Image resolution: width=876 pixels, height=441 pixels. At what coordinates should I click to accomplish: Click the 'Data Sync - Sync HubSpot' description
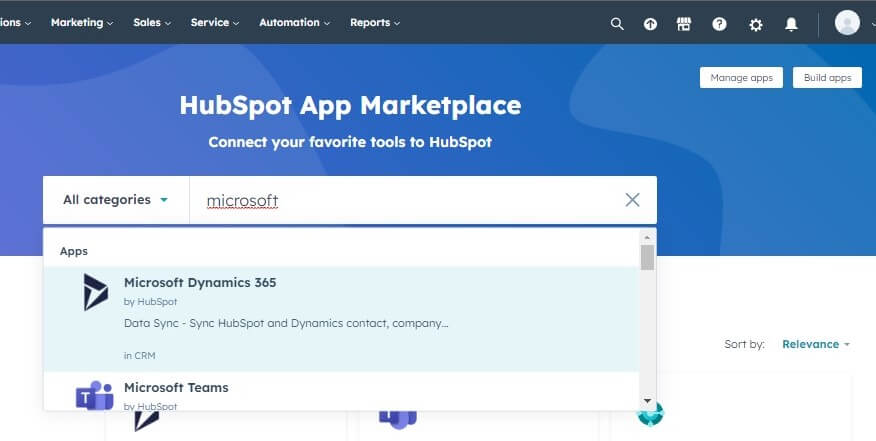pyautogui.click(x=286, y=324)
